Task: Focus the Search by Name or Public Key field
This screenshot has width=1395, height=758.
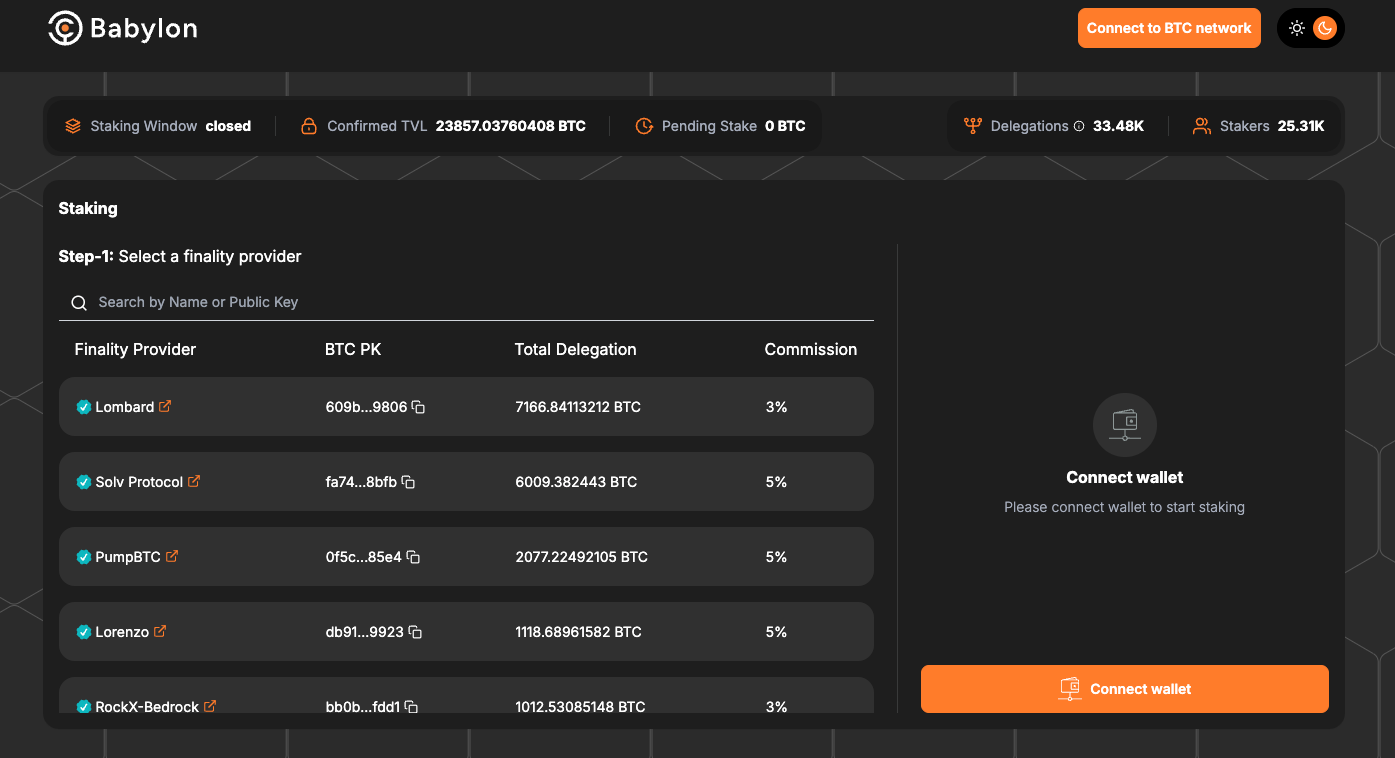Action: (x=466, y=302)
